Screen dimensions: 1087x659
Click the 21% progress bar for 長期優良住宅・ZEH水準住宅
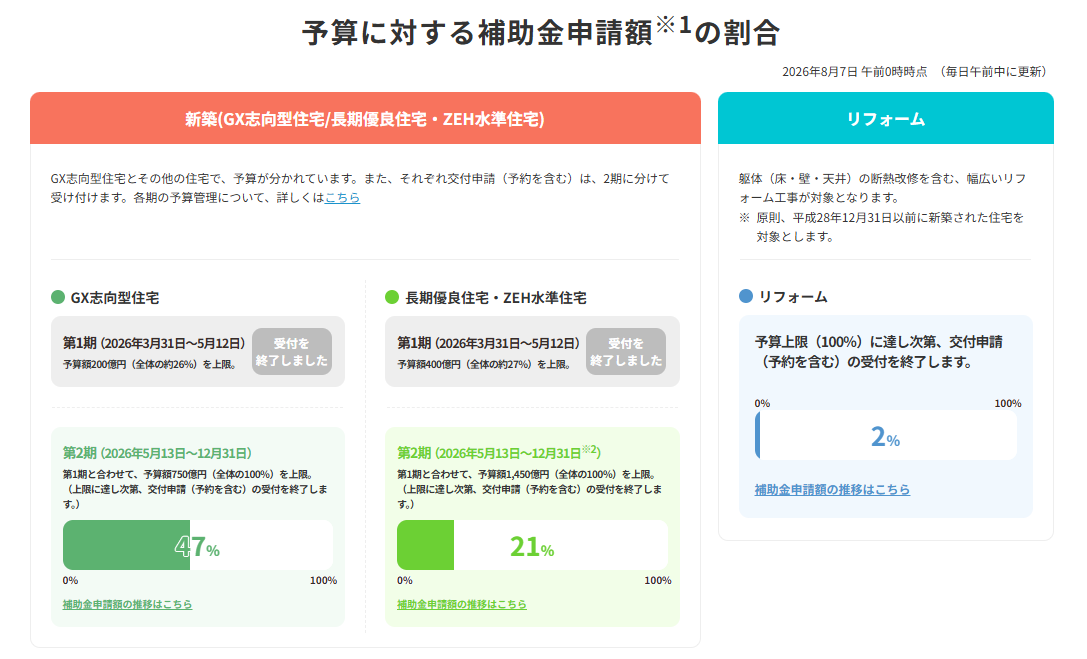532,545
